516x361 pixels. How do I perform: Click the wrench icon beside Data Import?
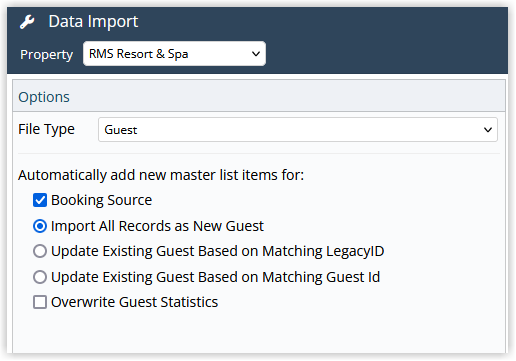(x=27, y=22)
